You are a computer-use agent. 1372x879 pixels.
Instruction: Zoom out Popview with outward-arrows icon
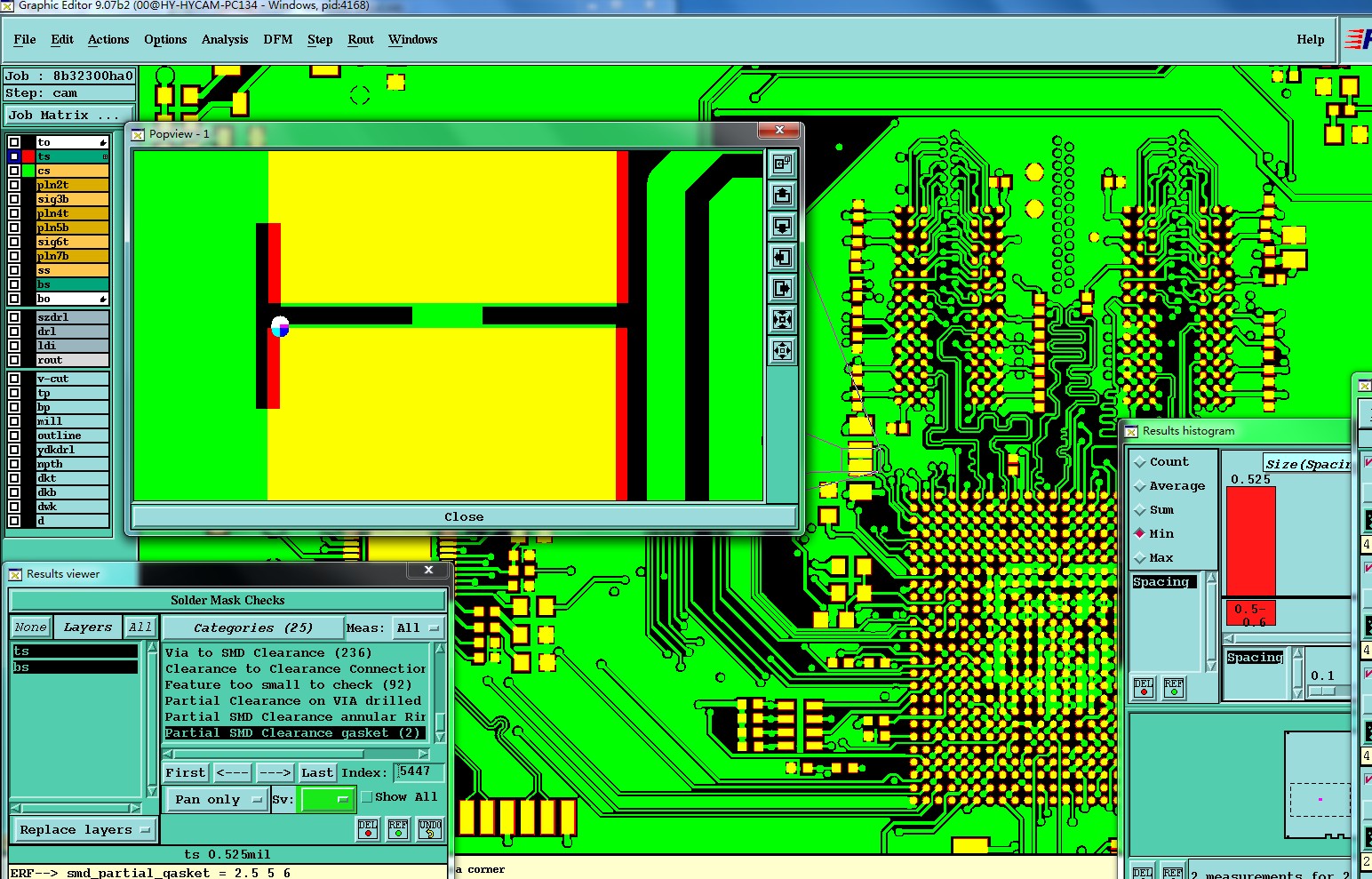tap(782, 350)
